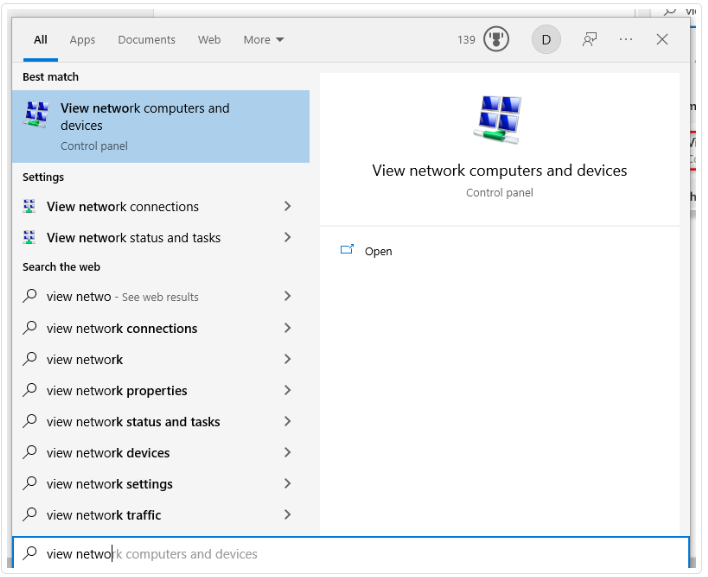Select web suggestion 'view network settings'
This screenshot has height=577, width=708.
161,484
